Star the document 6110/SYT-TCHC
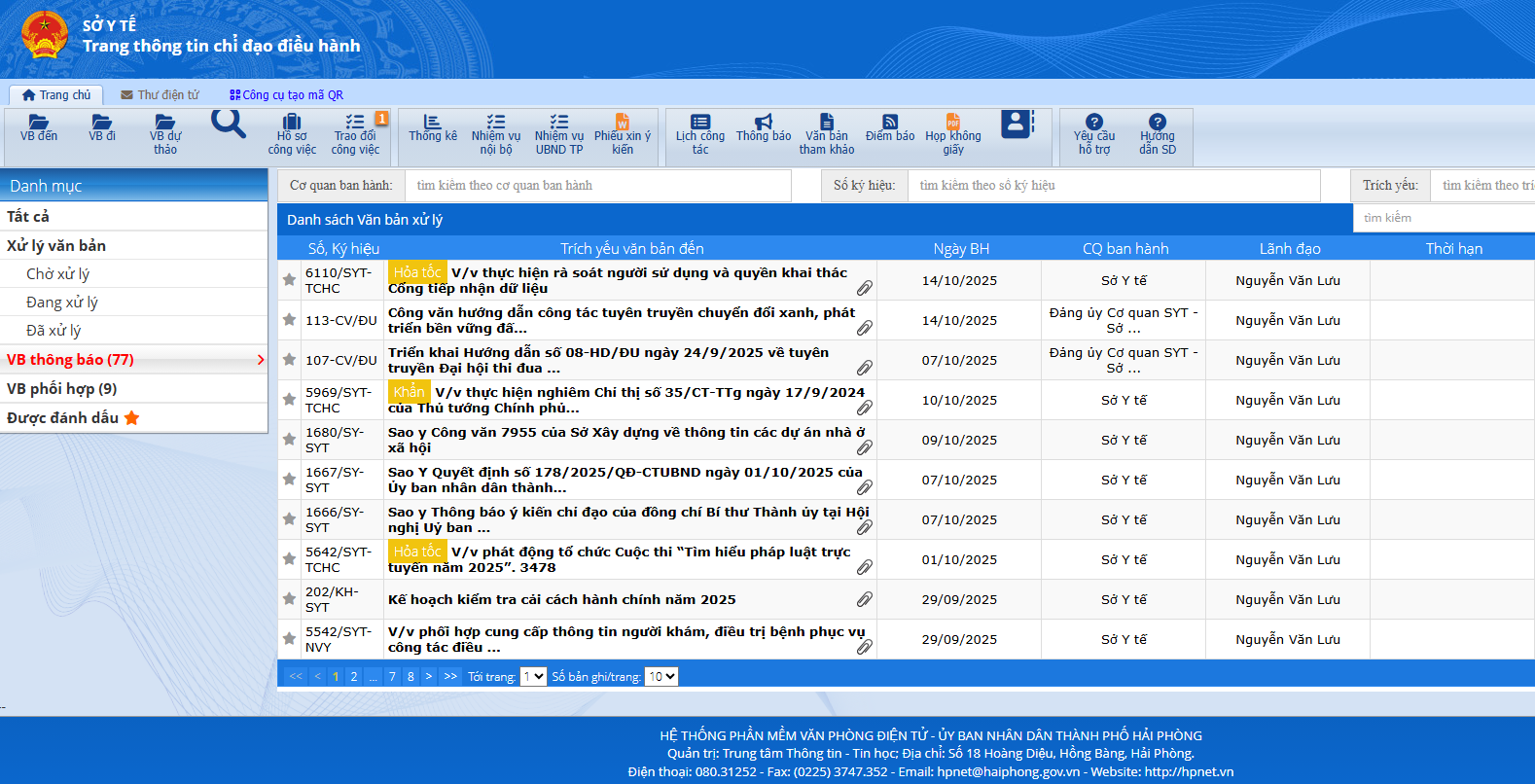1535x784 pixels. coord(289,280)
